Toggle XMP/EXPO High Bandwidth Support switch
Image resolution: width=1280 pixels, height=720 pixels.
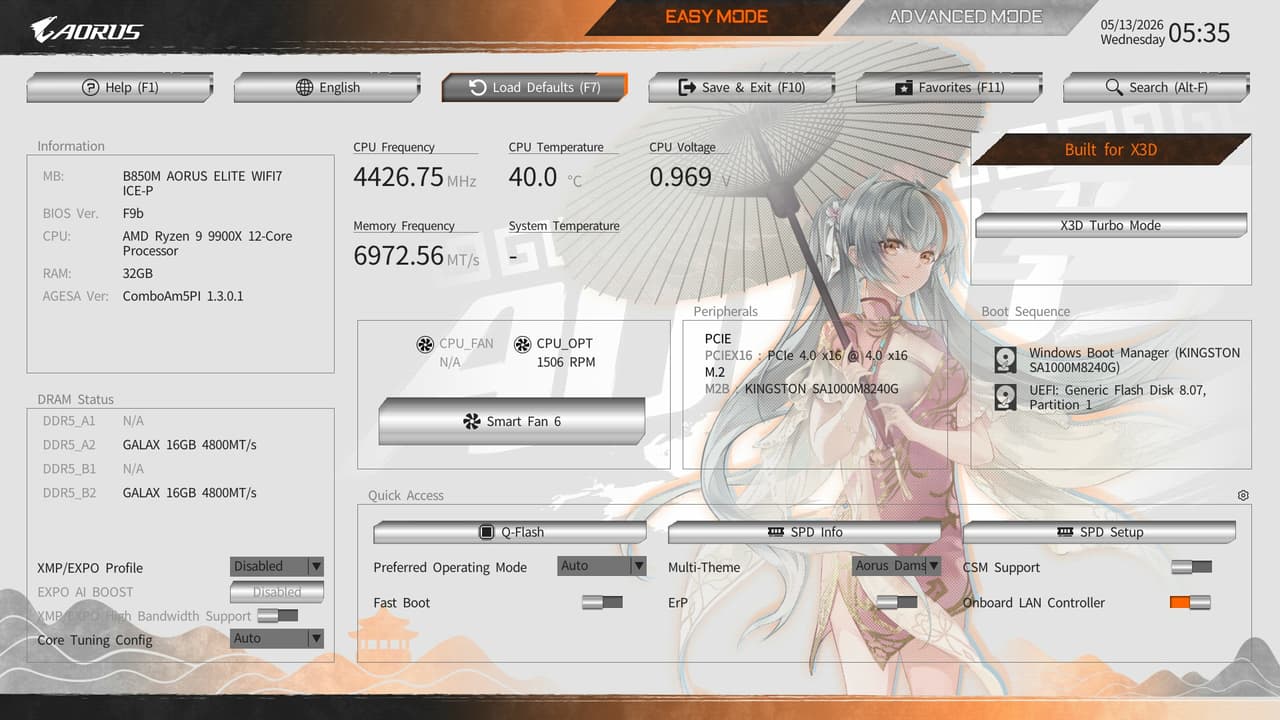click(x=277, y=616)
